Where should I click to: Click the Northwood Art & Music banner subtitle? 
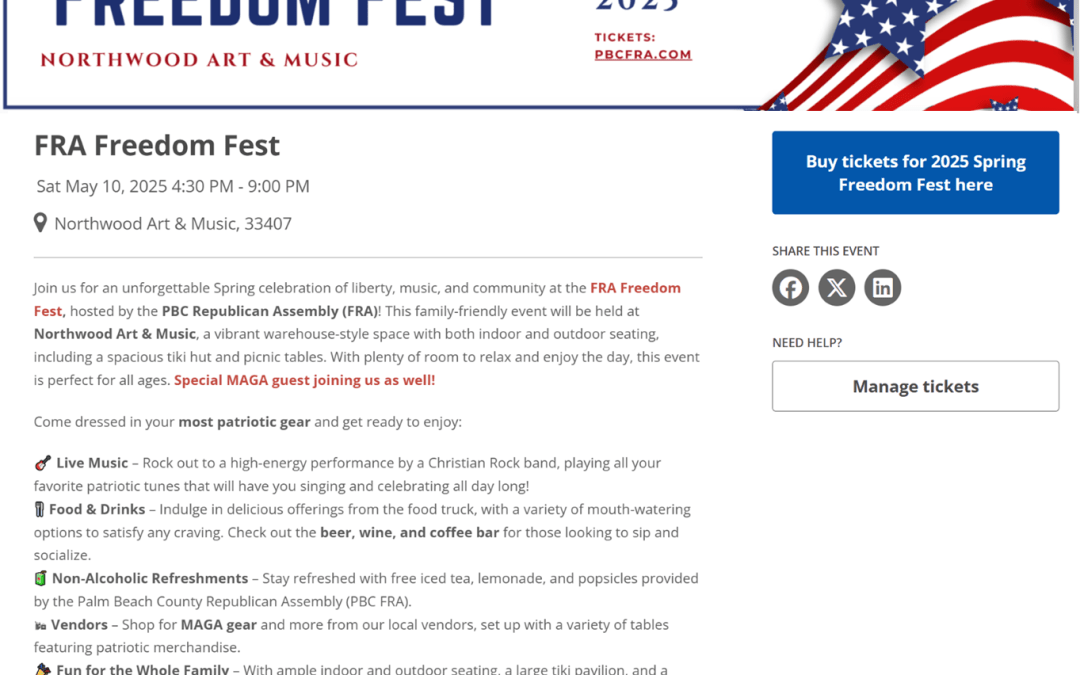[x=199, y=60]
